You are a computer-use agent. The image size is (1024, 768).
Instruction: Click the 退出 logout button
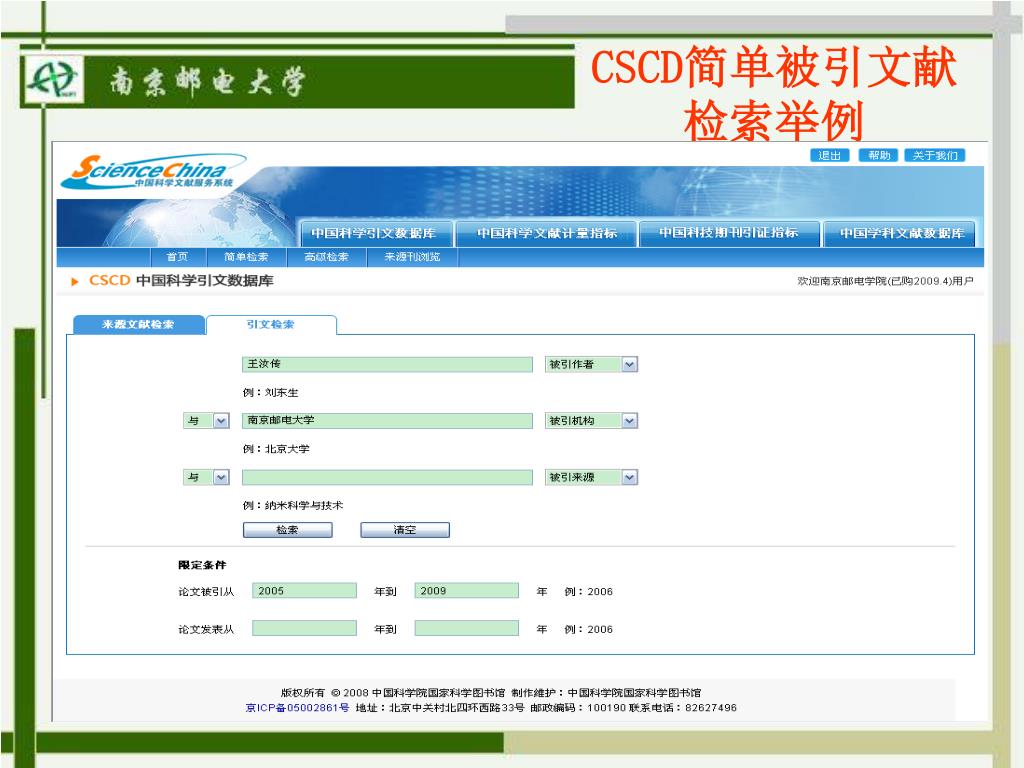click(829, 155)
